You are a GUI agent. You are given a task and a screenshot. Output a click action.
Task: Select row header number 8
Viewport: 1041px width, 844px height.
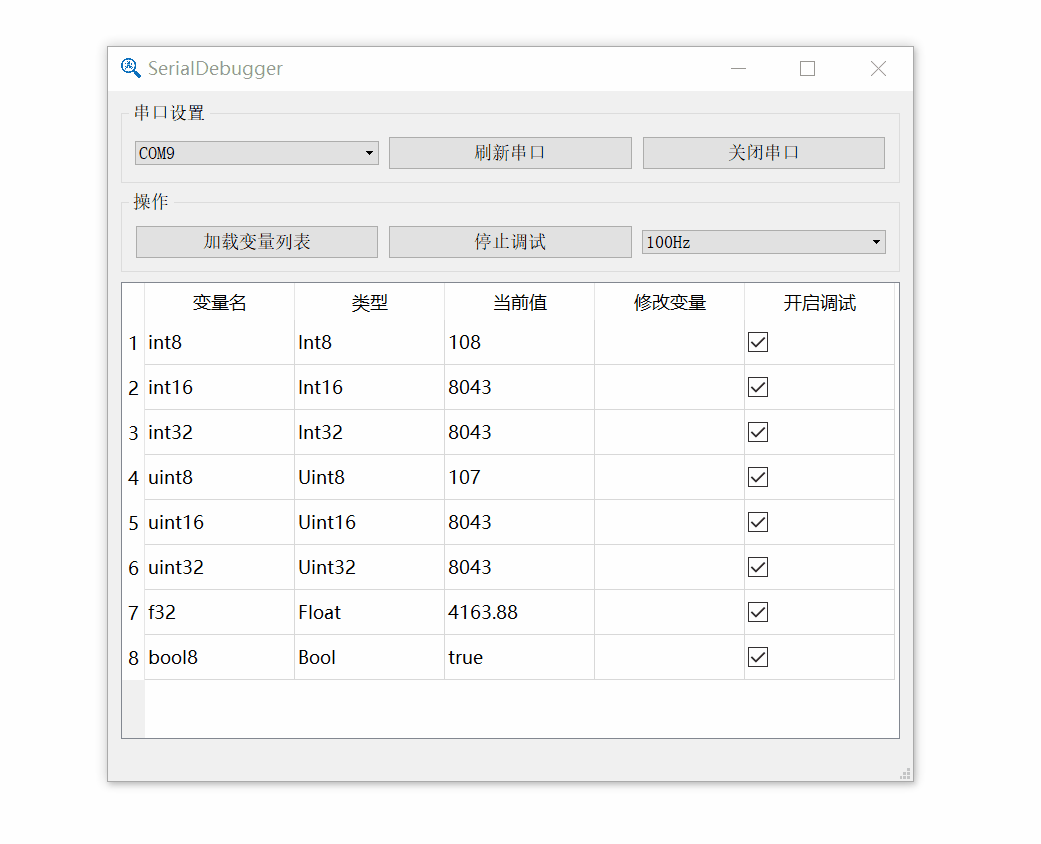[x=133, y=657]
